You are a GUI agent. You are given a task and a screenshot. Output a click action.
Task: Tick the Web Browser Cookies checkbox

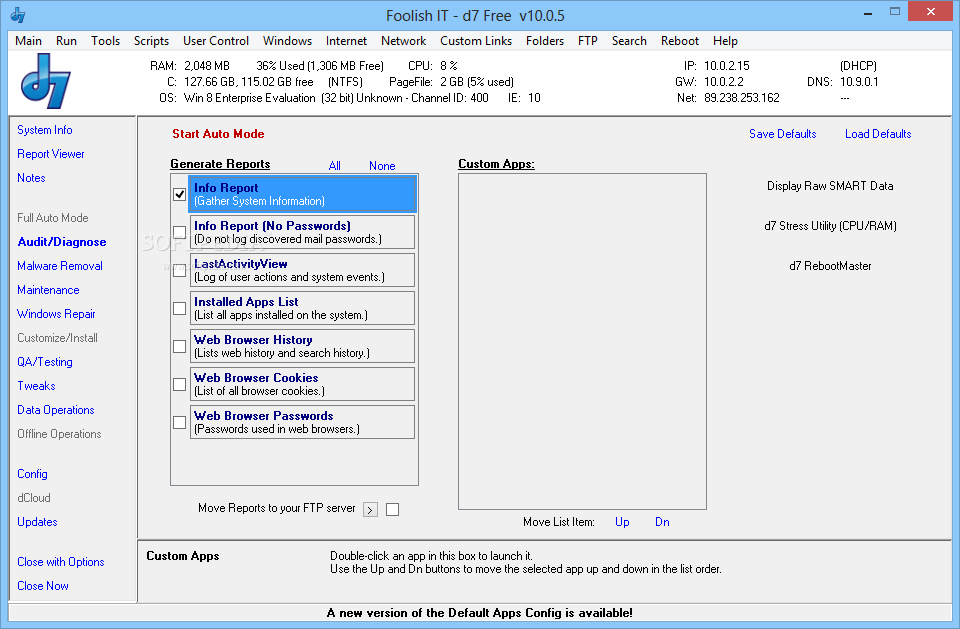tap(179, 384)
